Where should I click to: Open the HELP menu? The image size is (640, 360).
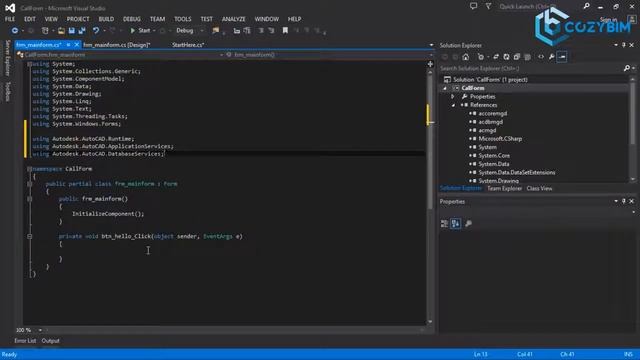coord(294,19)
